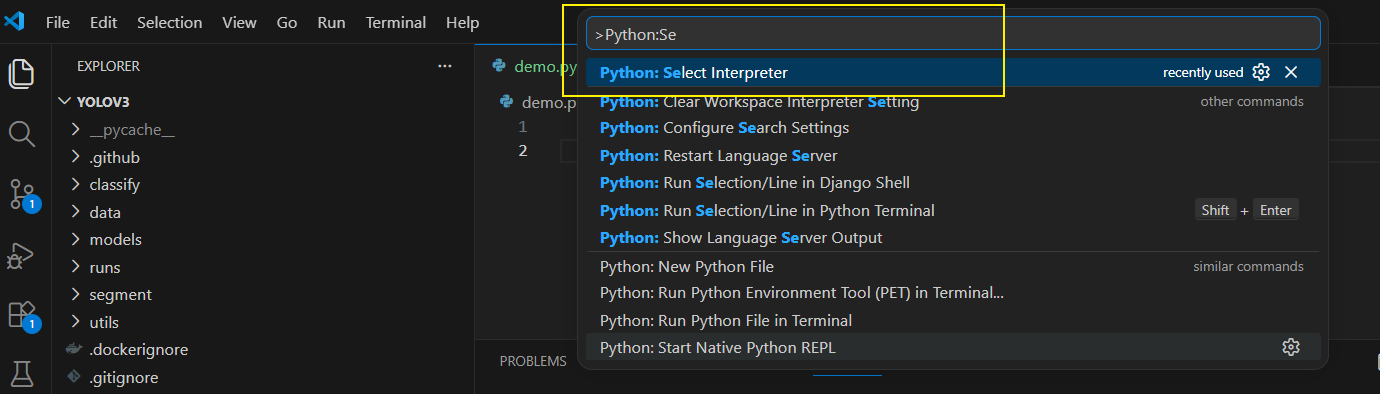Open the Go menu
The height and width of the screenshot is (394, 1380).
(287, 22)
